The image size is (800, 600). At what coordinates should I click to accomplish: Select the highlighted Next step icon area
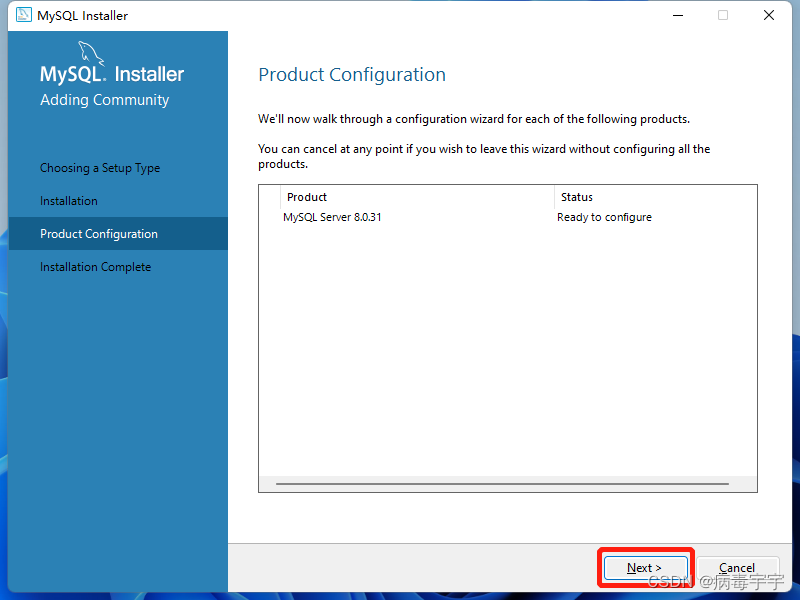click(645, 567)
